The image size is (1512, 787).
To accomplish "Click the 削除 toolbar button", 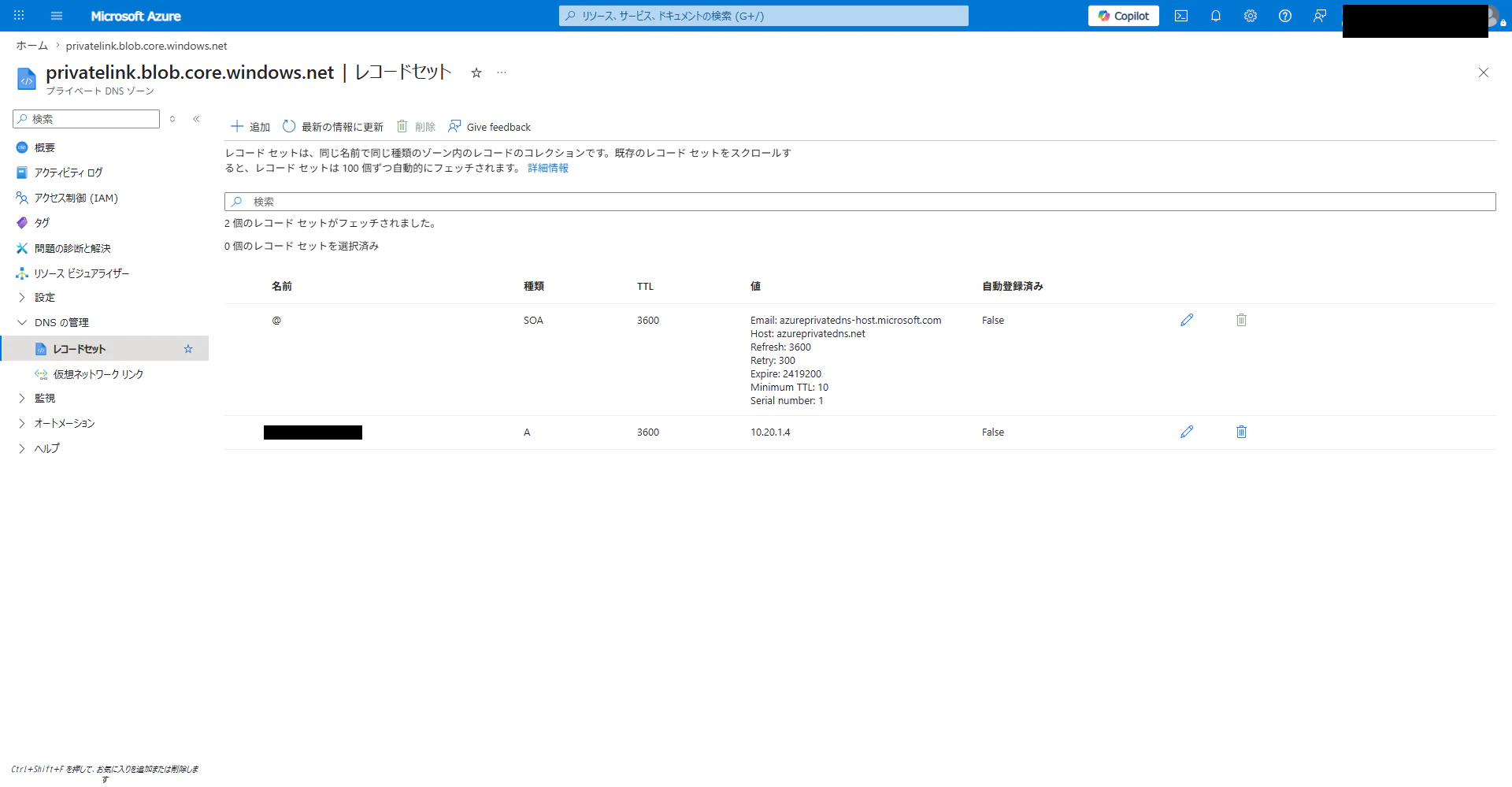I will pyautogui.click(x=416, y=127).
